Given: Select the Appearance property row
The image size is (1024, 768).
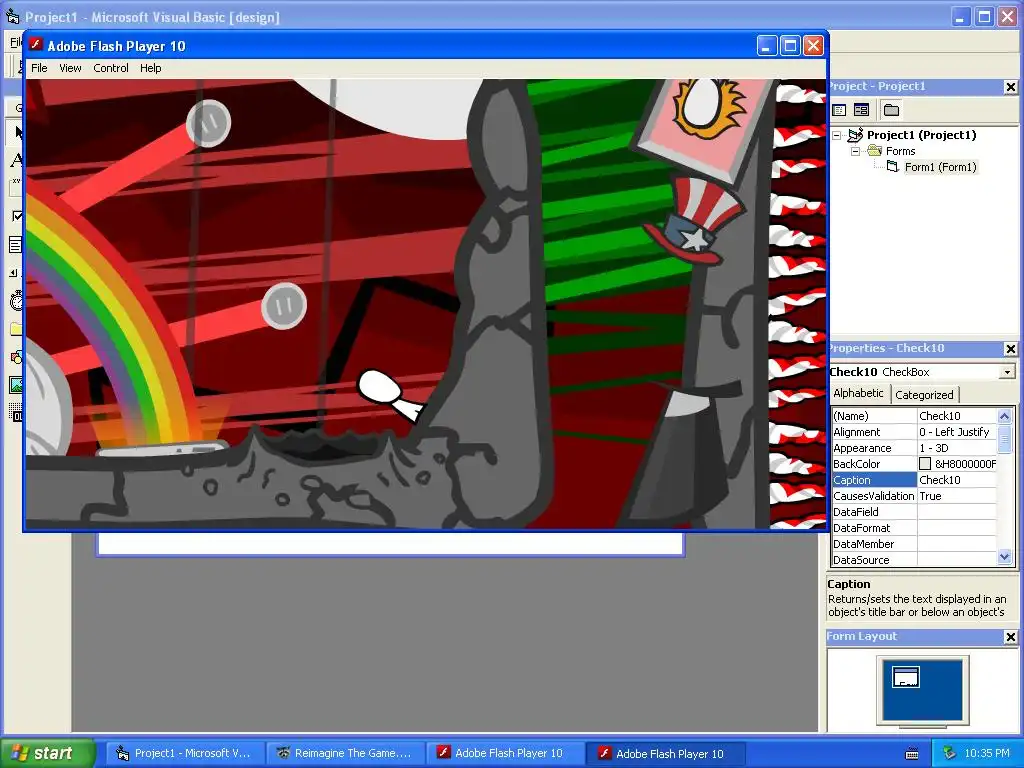Looking at the screenshot, I should (x=914, y=448).
